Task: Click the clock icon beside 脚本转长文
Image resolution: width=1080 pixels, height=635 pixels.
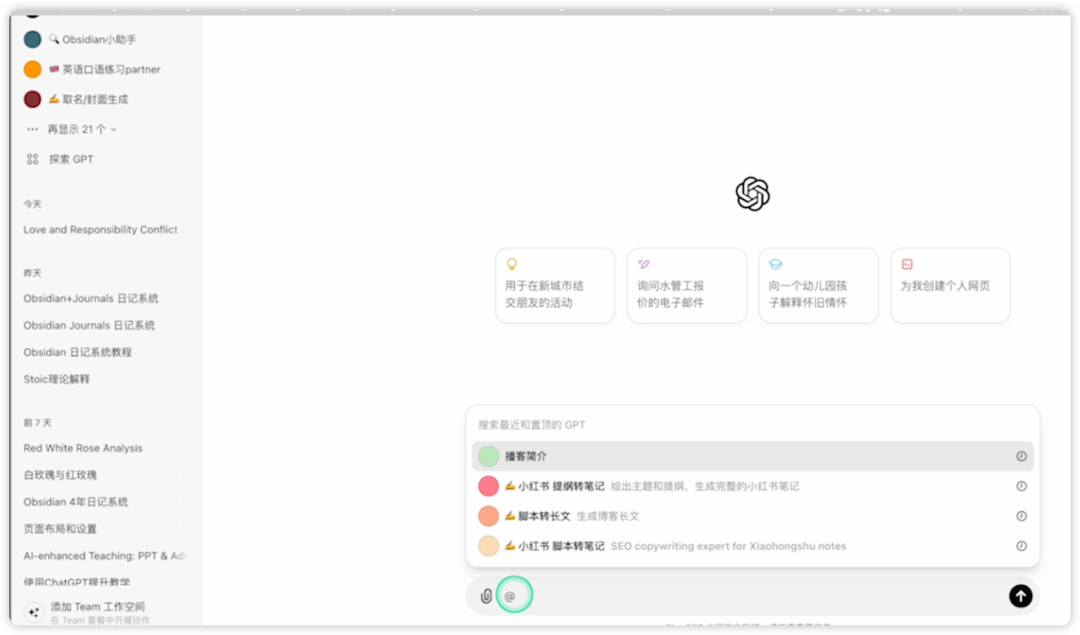Action: click(x=1021, y=516)
